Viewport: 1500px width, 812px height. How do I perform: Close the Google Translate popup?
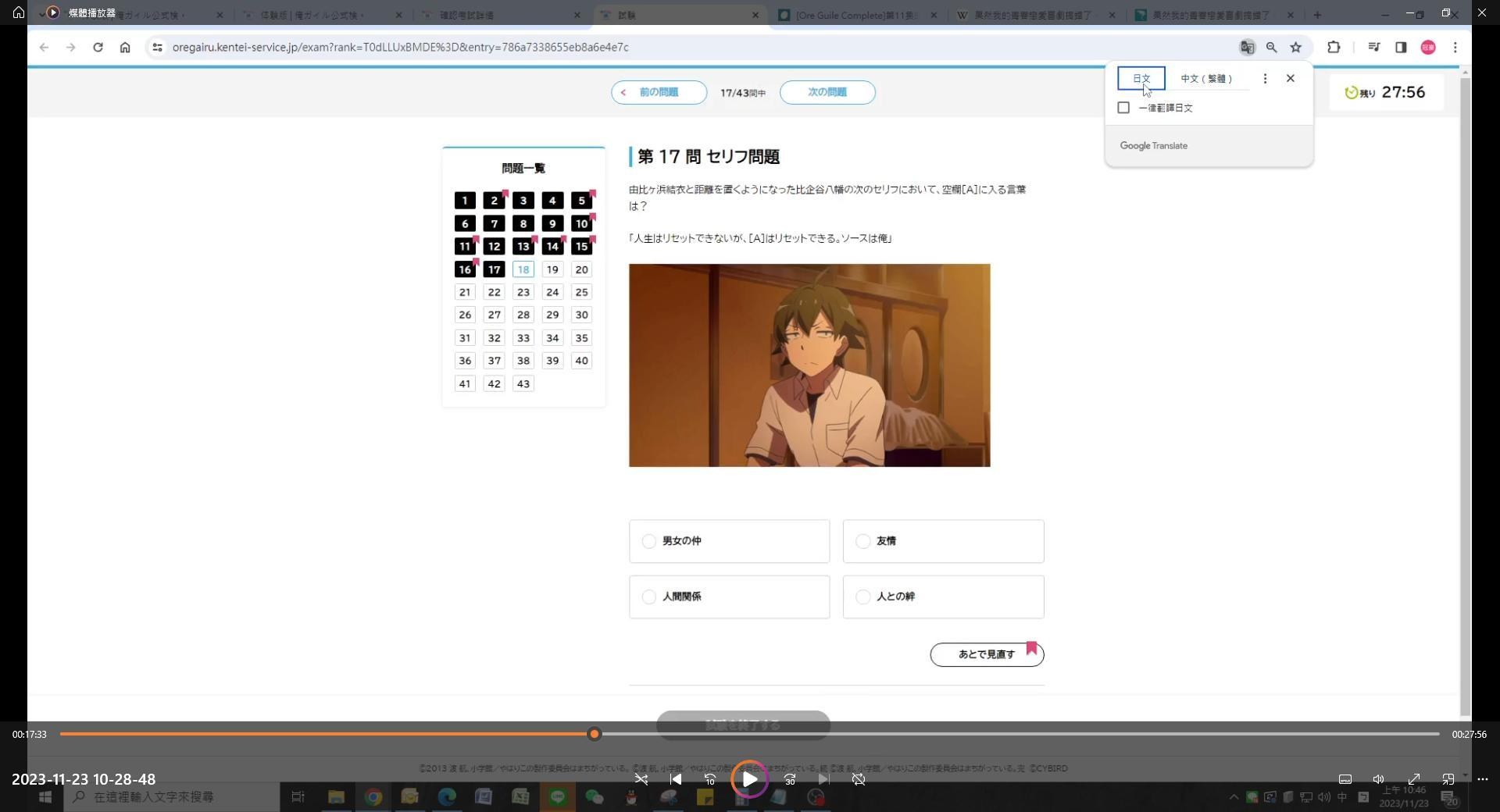pos(1291,79)
